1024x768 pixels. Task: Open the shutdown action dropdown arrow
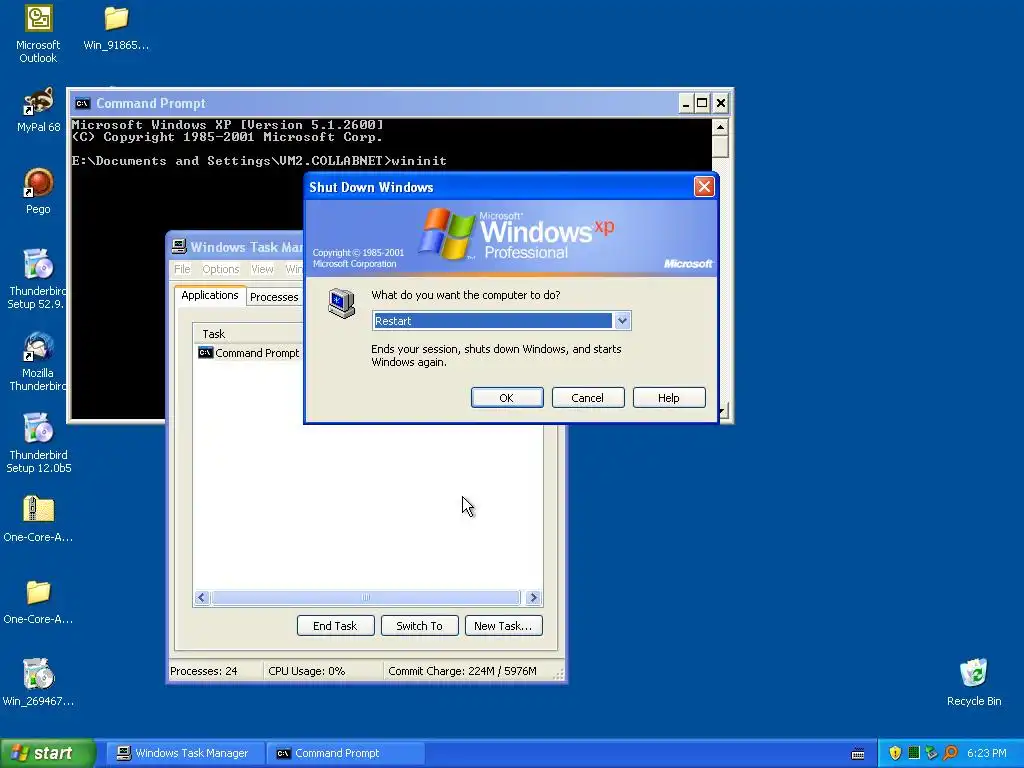622,321
